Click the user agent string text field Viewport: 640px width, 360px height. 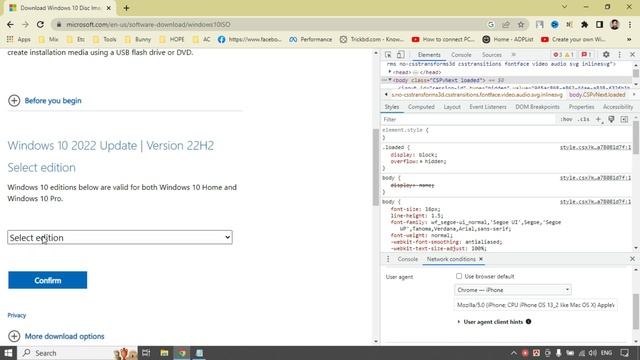(536, 305)
